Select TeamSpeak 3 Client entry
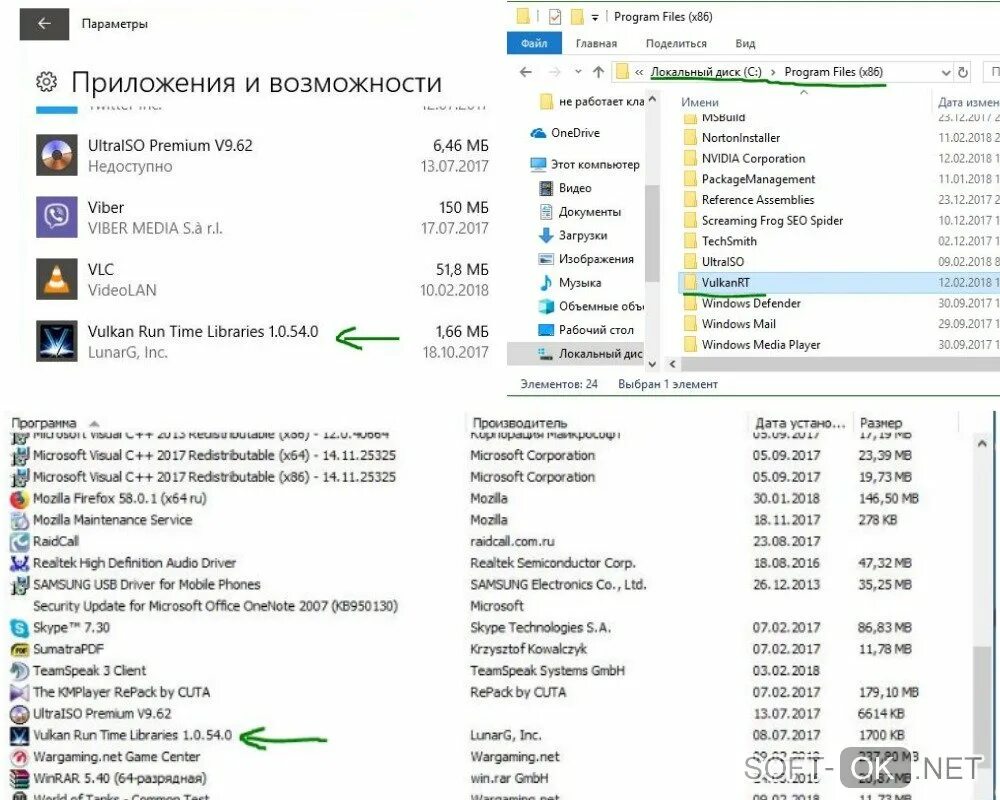The height and width of the screenshot is (800, 1000). tap(78, 670)
